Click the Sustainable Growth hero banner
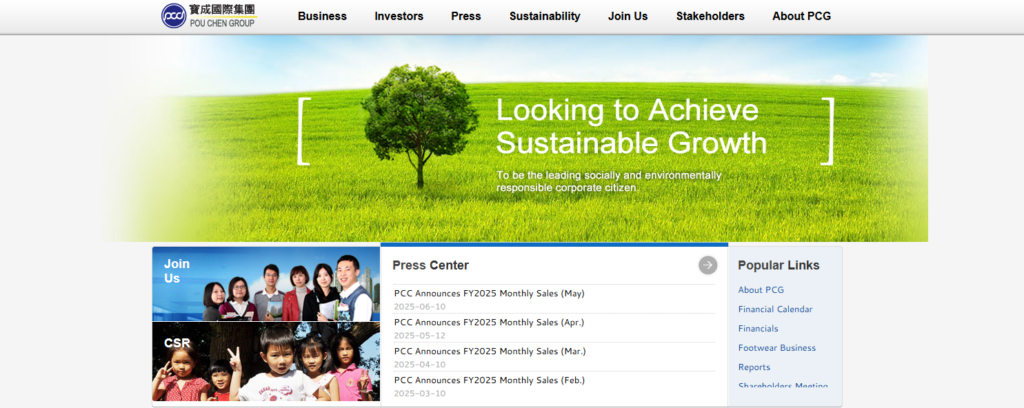This screenshot has width=1024, height=408. click(x=516, y=138)
